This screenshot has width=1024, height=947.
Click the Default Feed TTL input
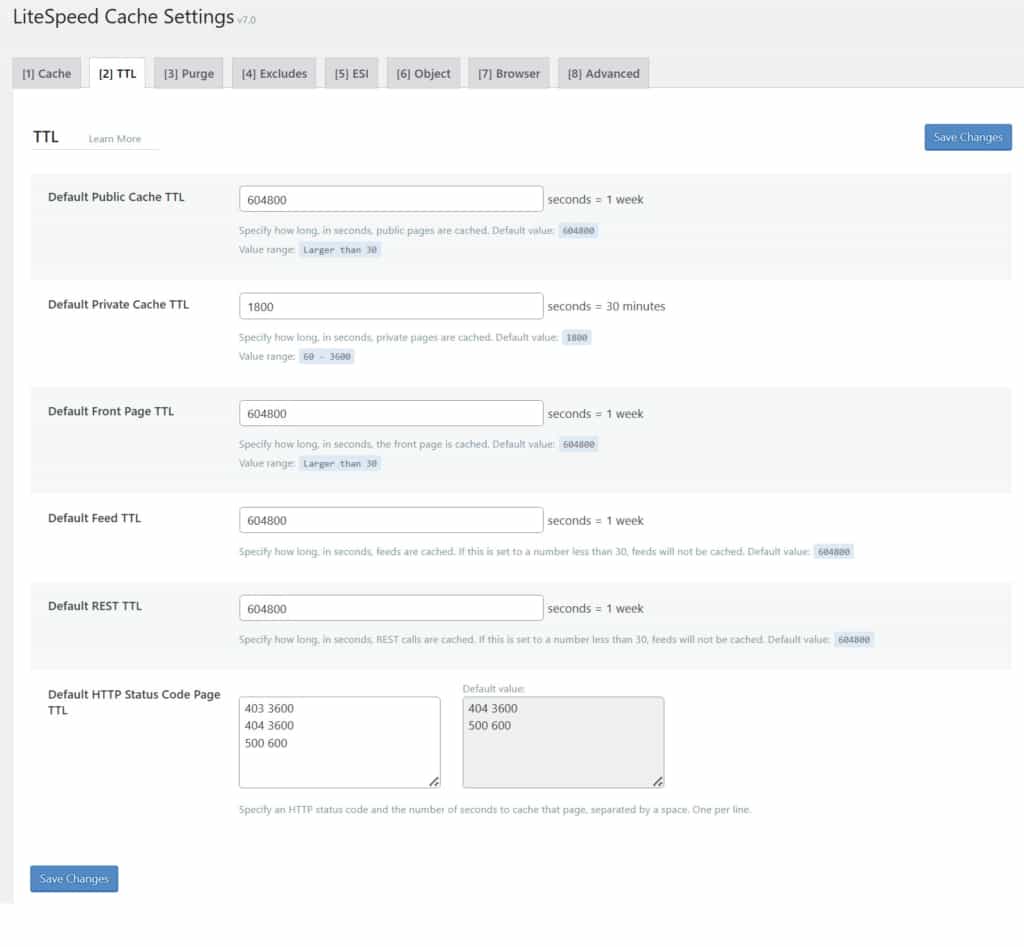(390, 519)
